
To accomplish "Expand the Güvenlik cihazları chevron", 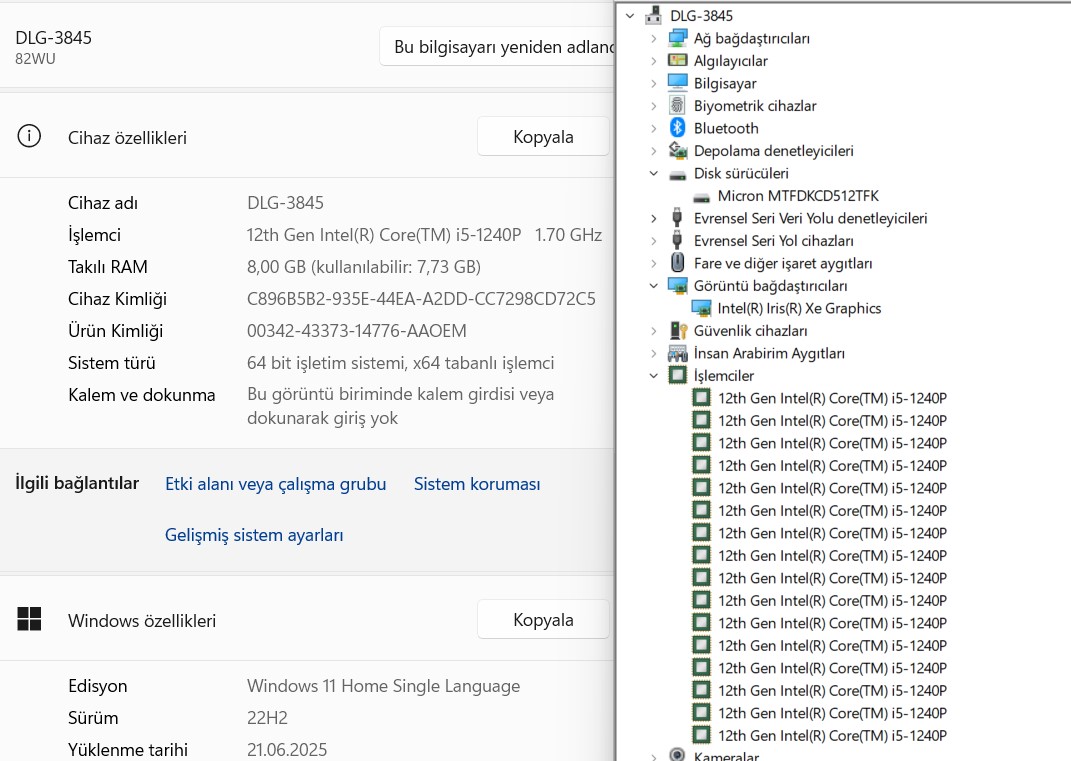I will coord(654,331).
